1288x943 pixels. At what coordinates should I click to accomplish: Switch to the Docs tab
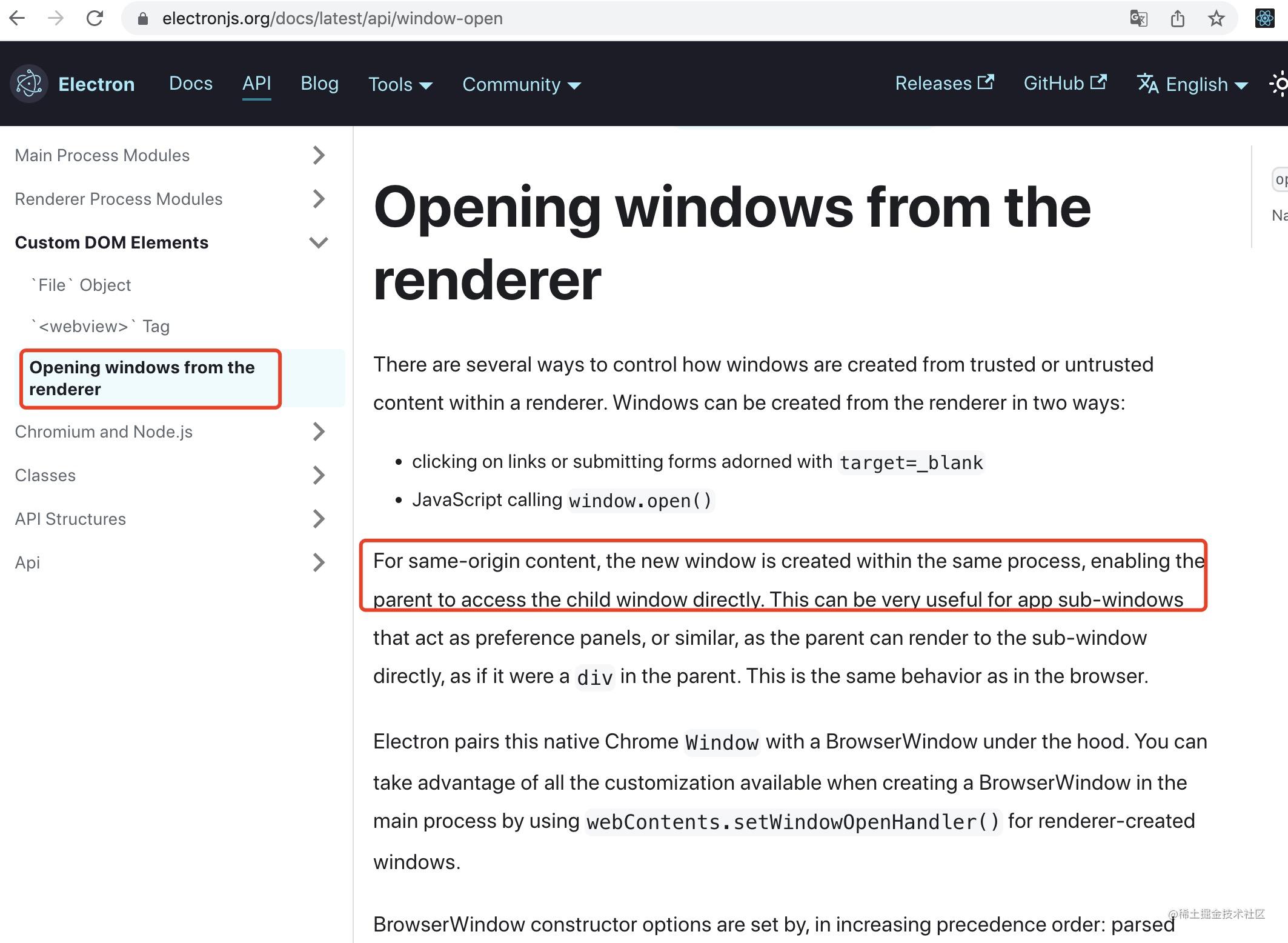tap(190, 83)
